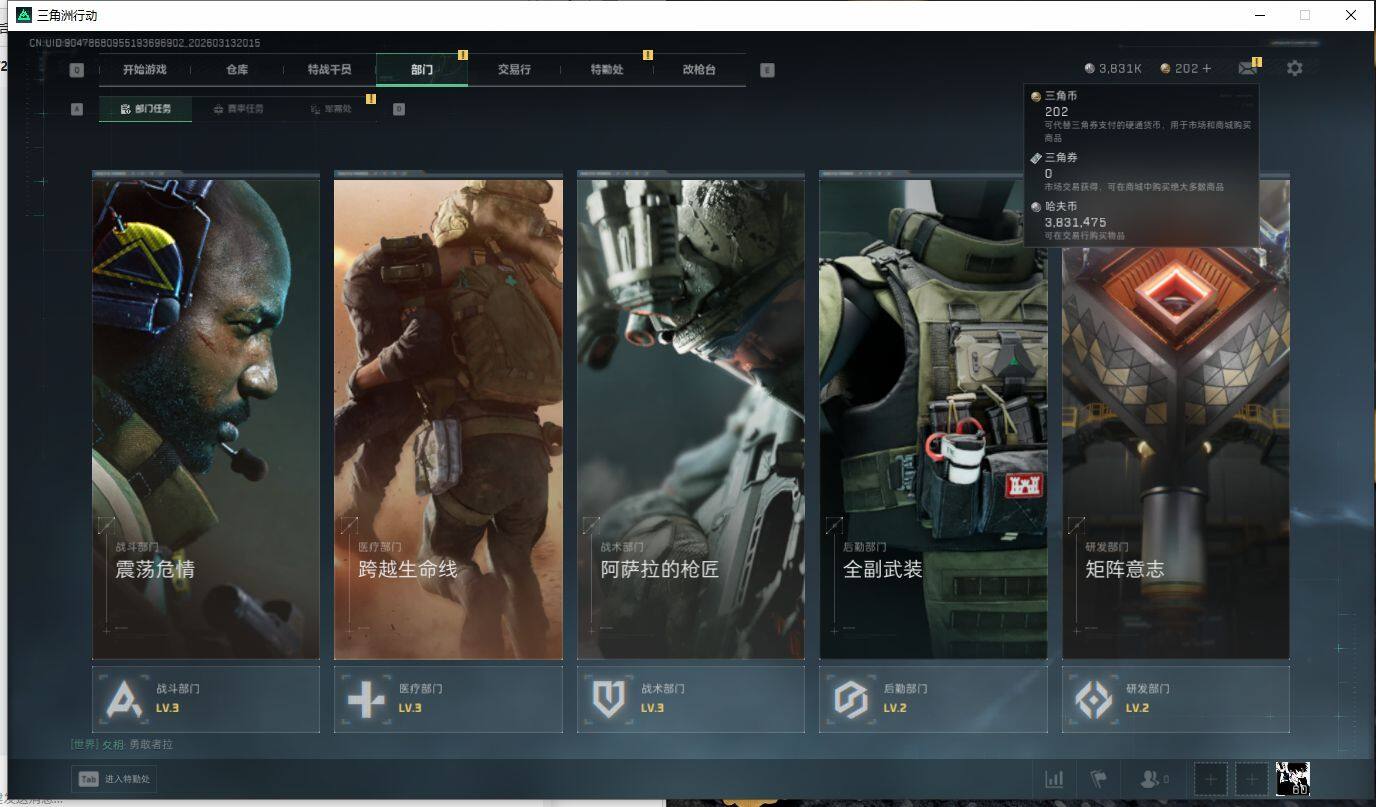
Task: Switch to the 改枪台 tab
Action: (x=699, y=70)
